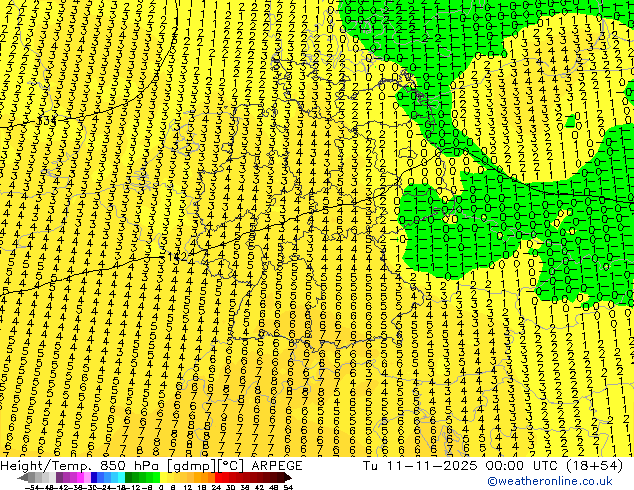This screenshot has height=490, width=634.
Task: Click the grey left arrow of legend
Action: 23,478
